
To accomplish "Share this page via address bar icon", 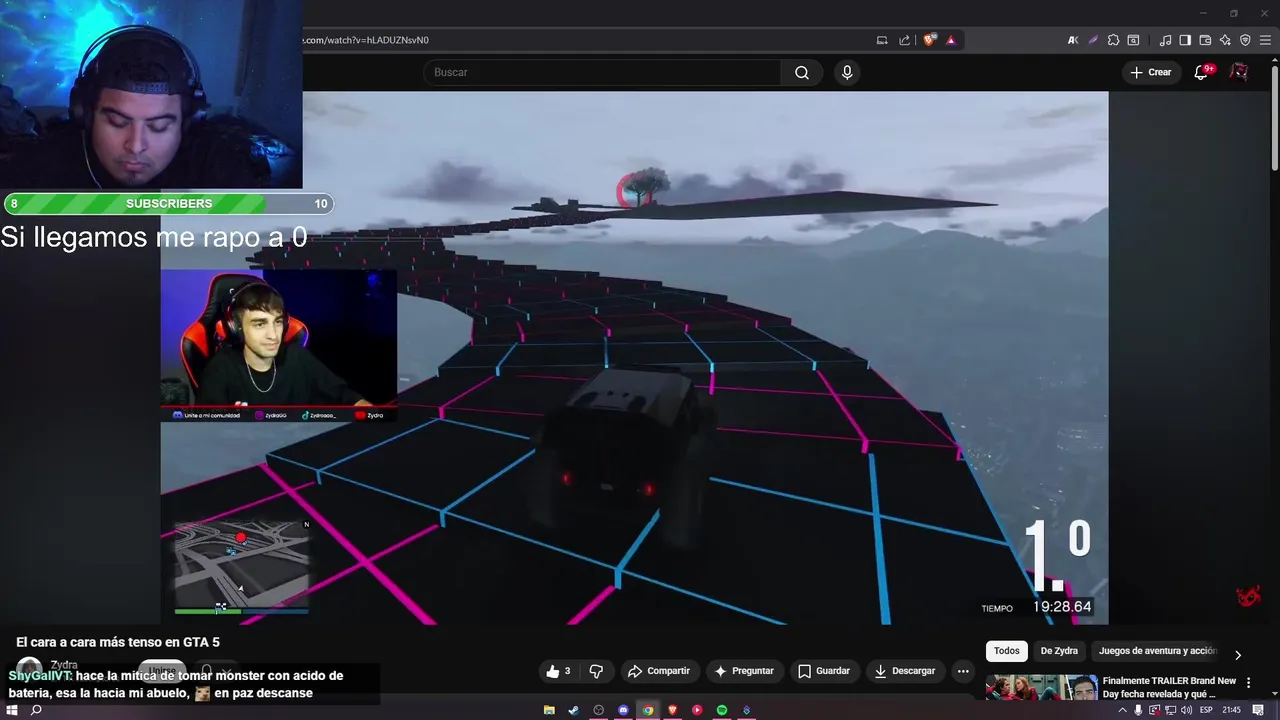I will tap(904, 40).
